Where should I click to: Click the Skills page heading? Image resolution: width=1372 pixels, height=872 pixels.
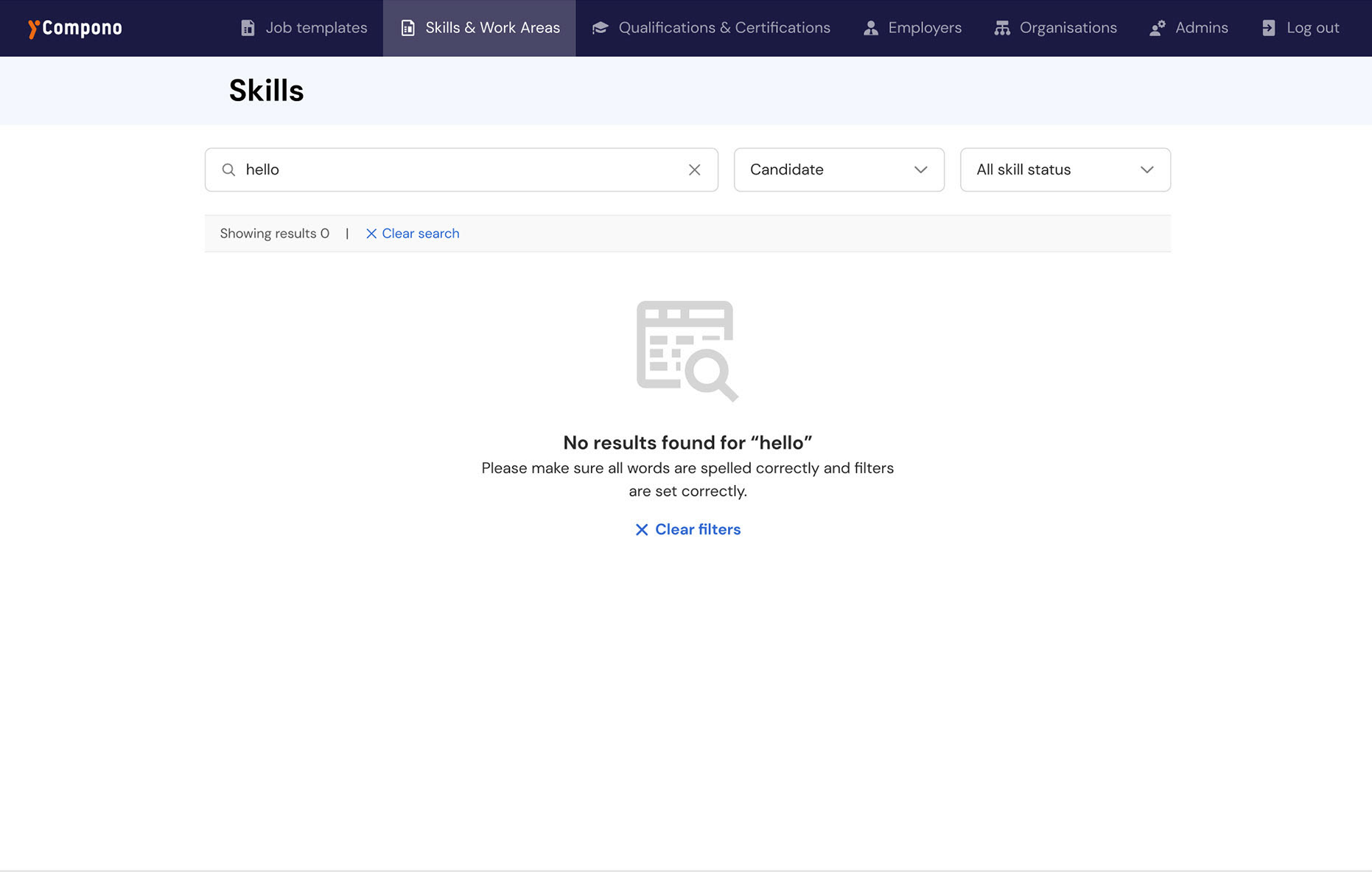266,91
